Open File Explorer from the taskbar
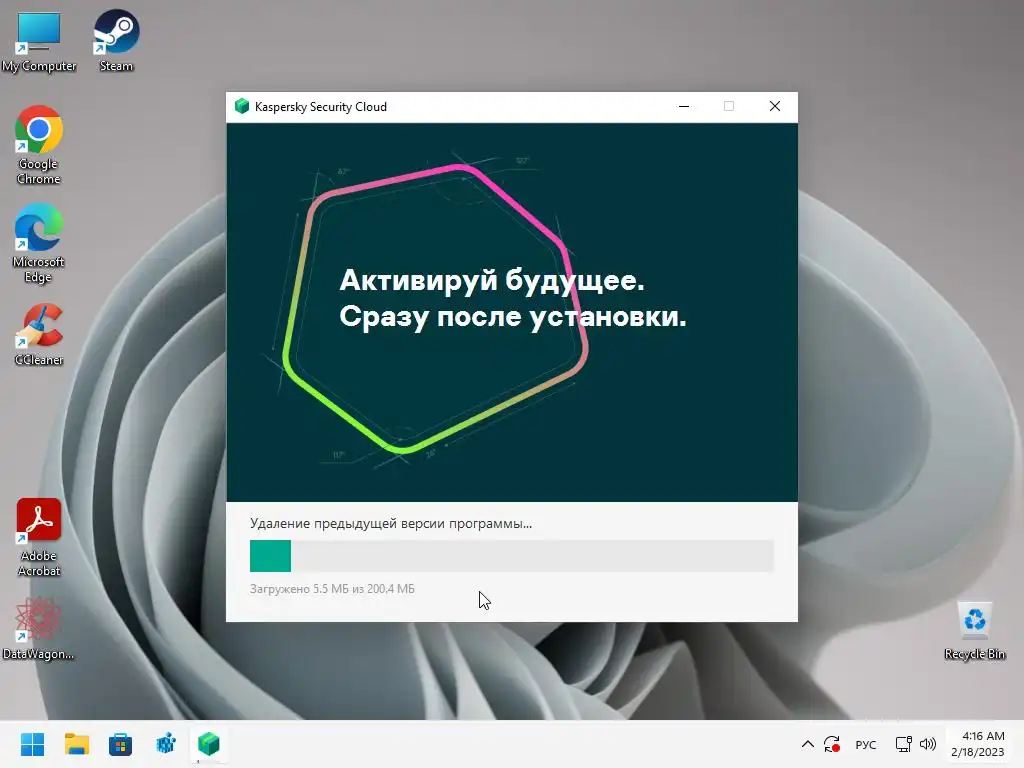Screen dimensions: 1024x768 pyautogui.click(x=76, y=744)
